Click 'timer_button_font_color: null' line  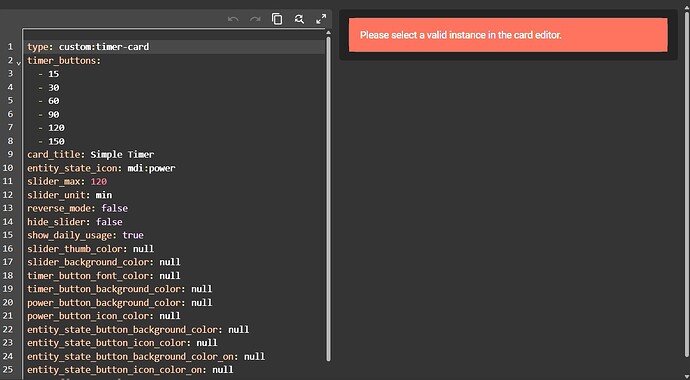(x=104, y=275)
